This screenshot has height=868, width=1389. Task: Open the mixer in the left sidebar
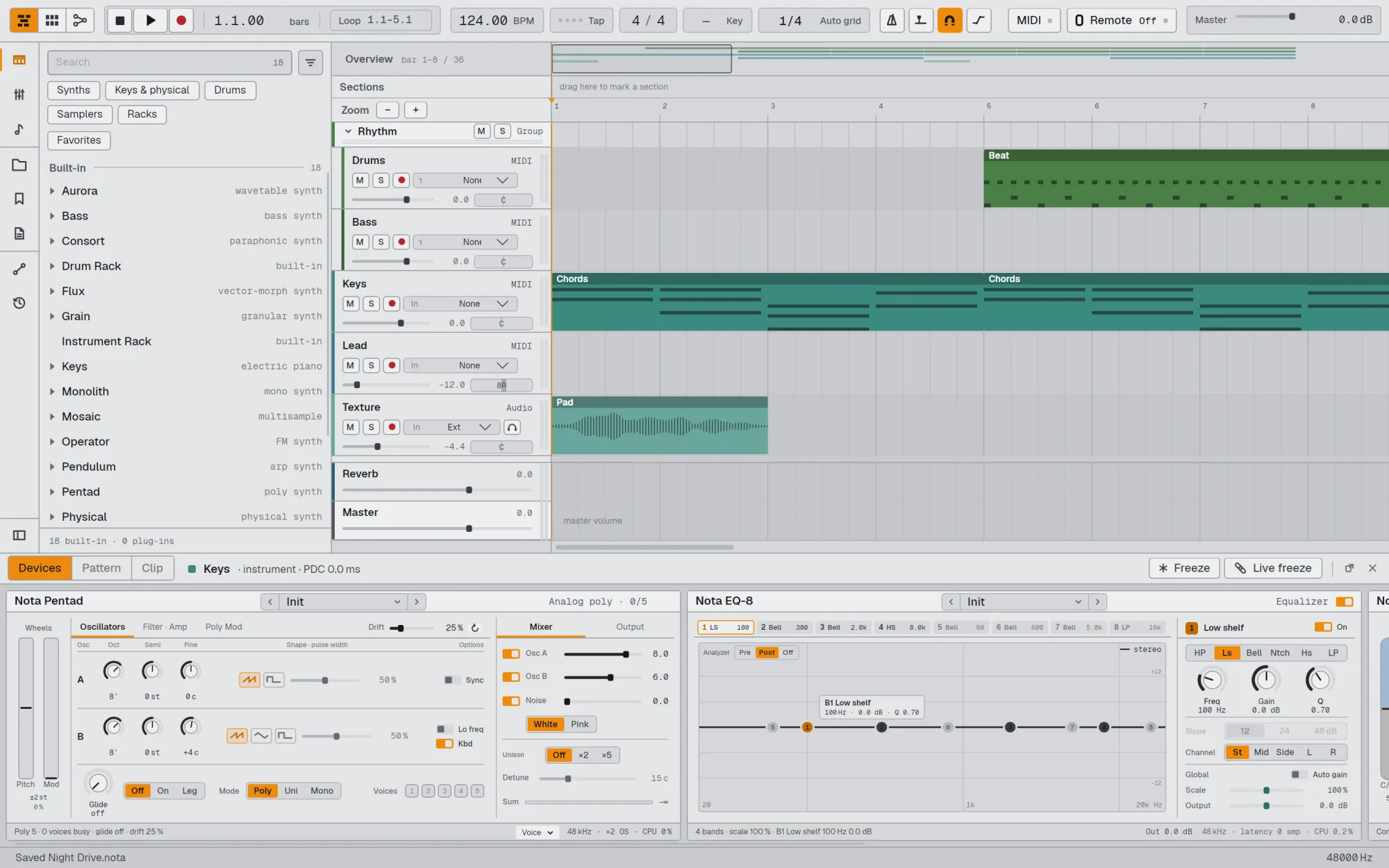19,94
